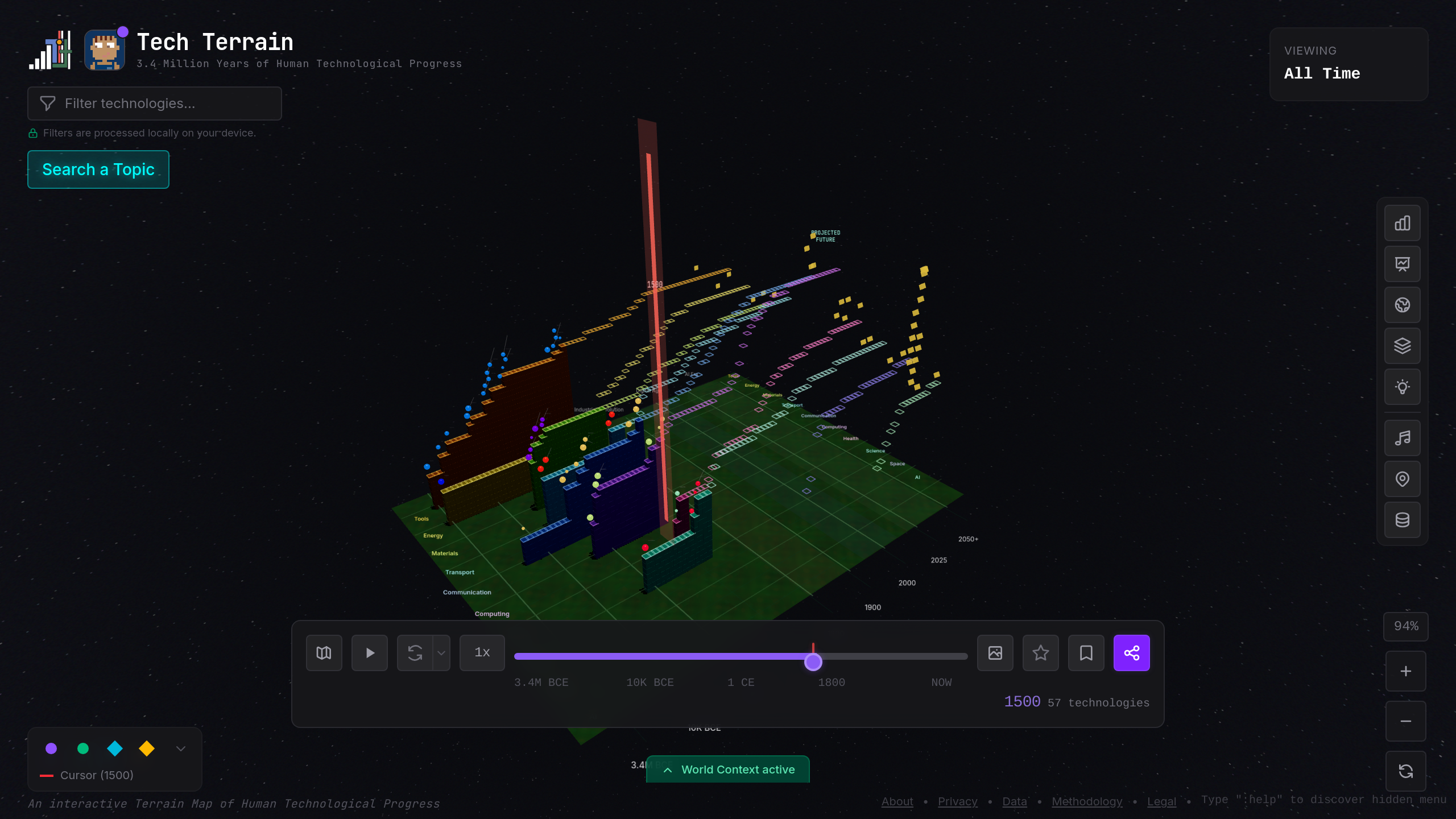
Task: Open the layers icon in right sidebar
Action: pyautogui.click(x=1402, y=346)
